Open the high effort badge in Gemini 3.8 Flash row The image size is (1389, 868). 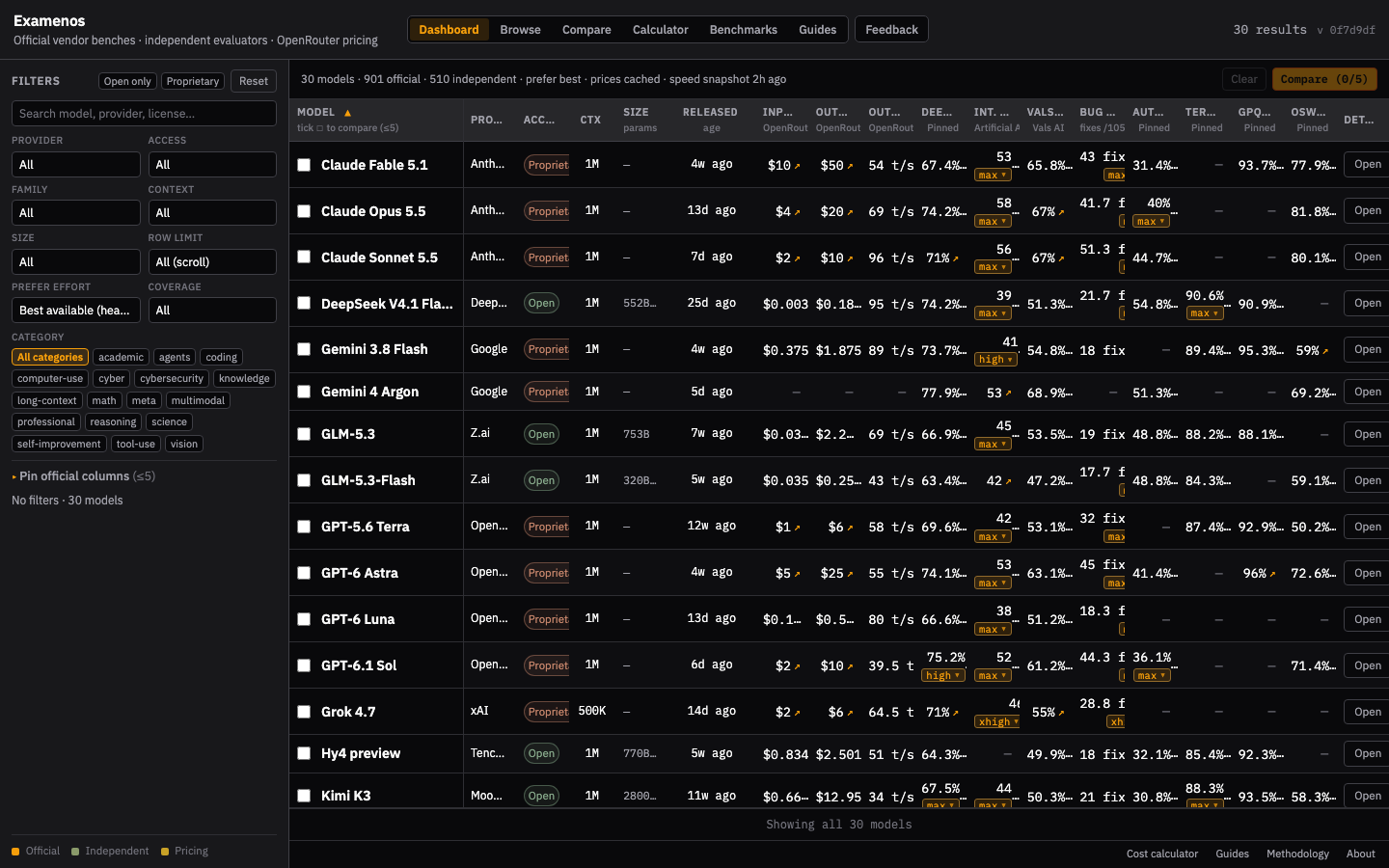pyautogui.click(x=995, y=360)
